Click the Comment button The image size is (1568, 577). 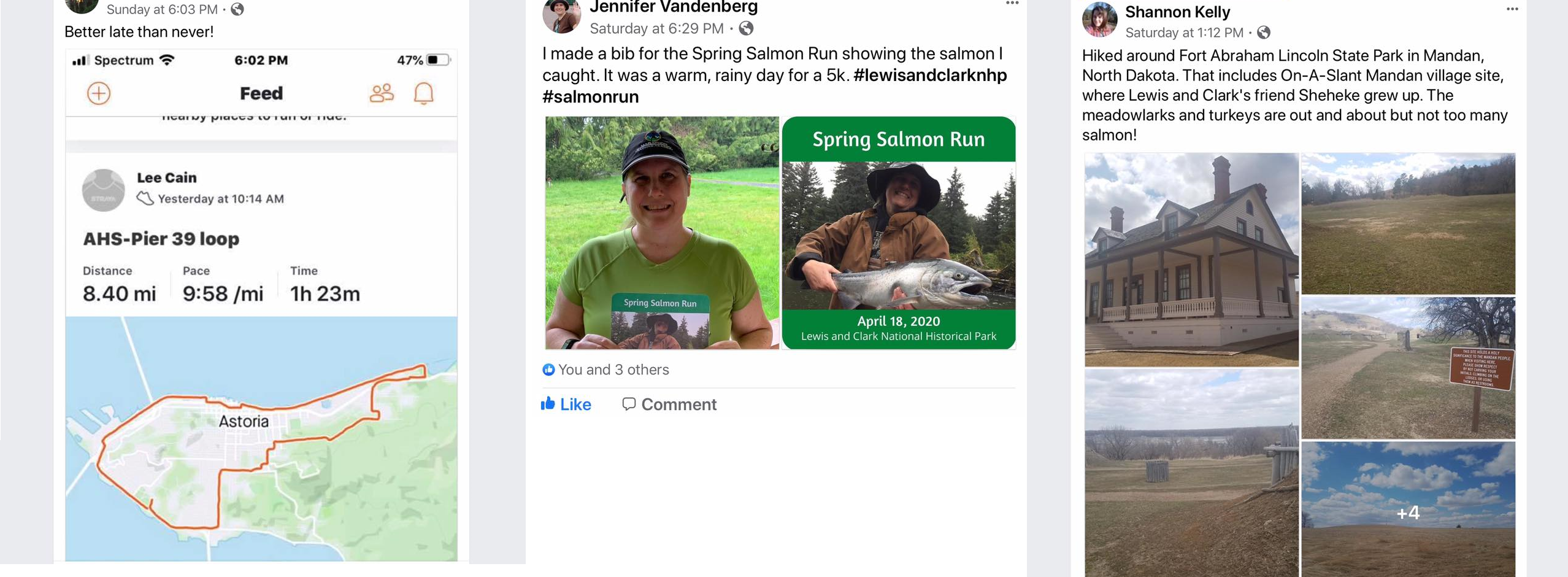click(669, 404)
